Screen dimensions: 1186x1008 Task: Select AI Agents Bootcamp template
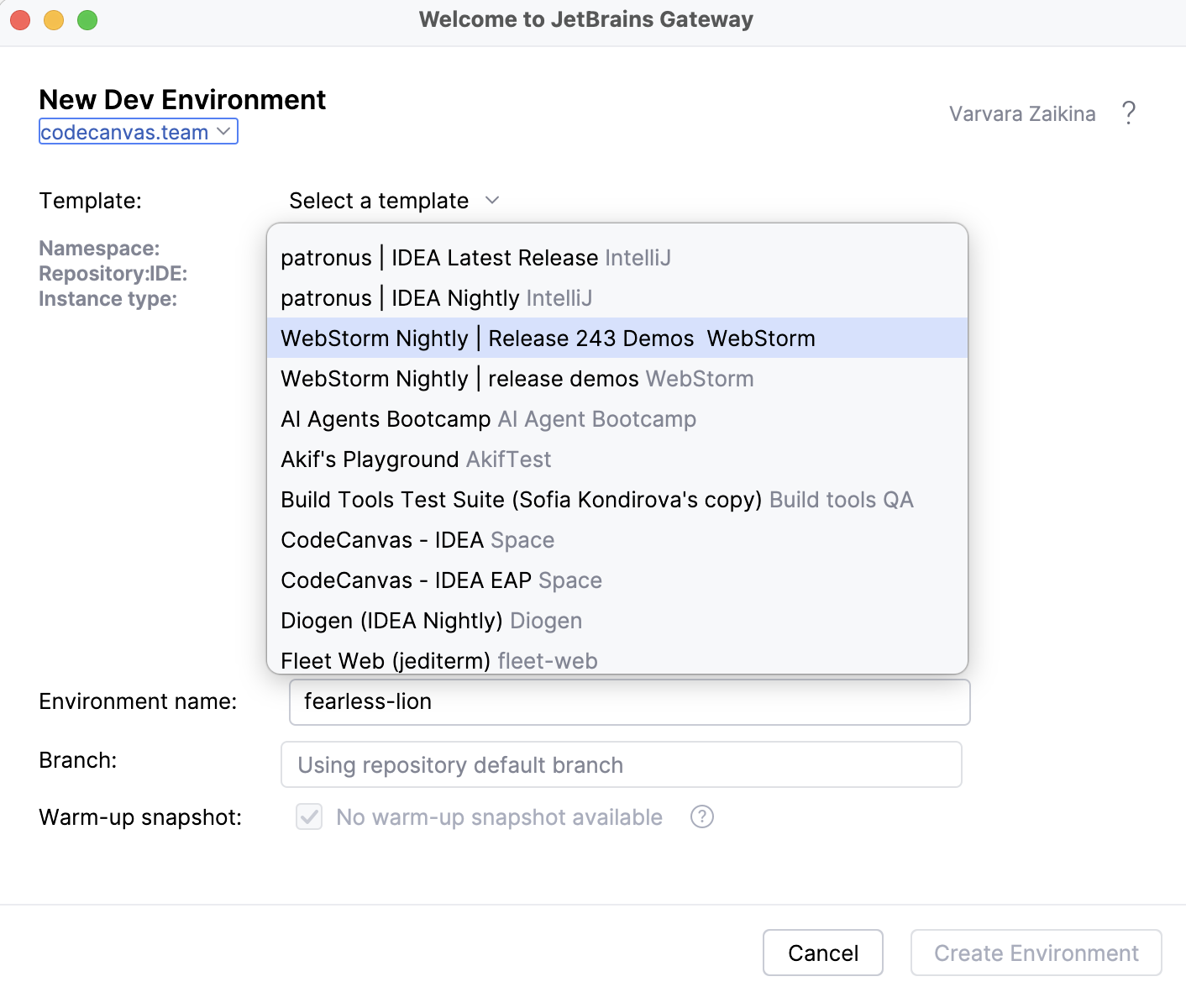617,419
